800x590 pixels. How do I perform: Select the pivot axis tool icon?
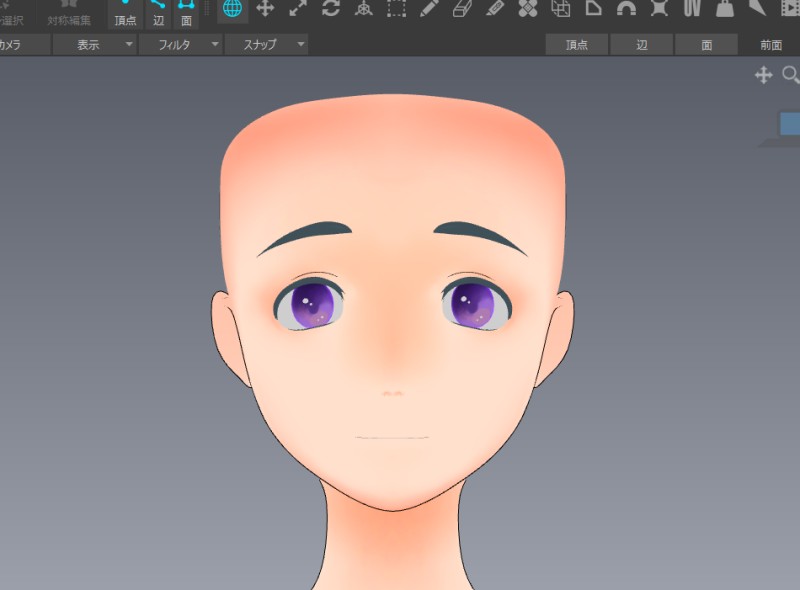click(x=363, y=8)
